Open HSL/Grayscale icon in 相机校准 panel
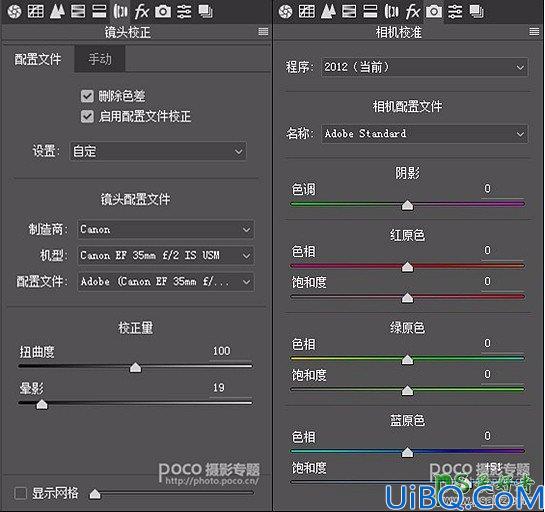This screenshot has width=545, height=512. coord(349,11)
